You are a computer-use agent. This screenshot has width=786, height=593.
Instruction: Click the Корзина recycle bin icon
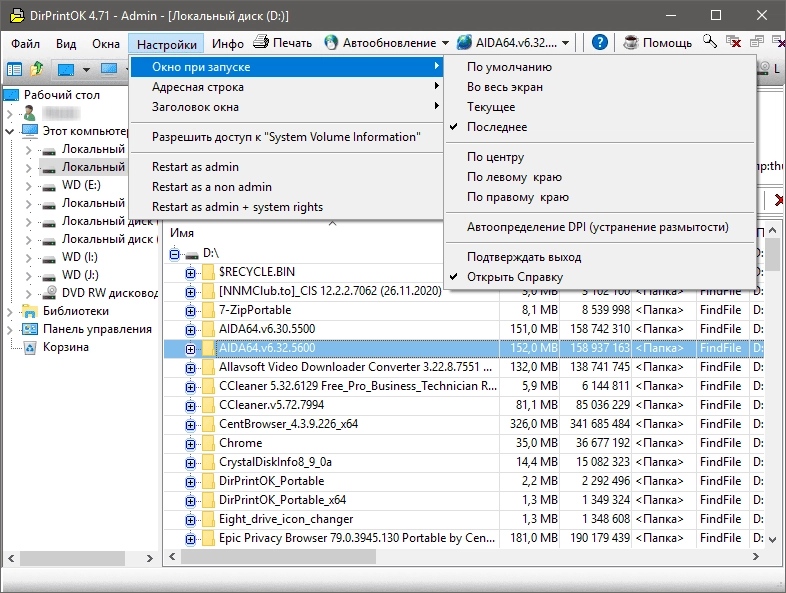click(x=30, y=347)
